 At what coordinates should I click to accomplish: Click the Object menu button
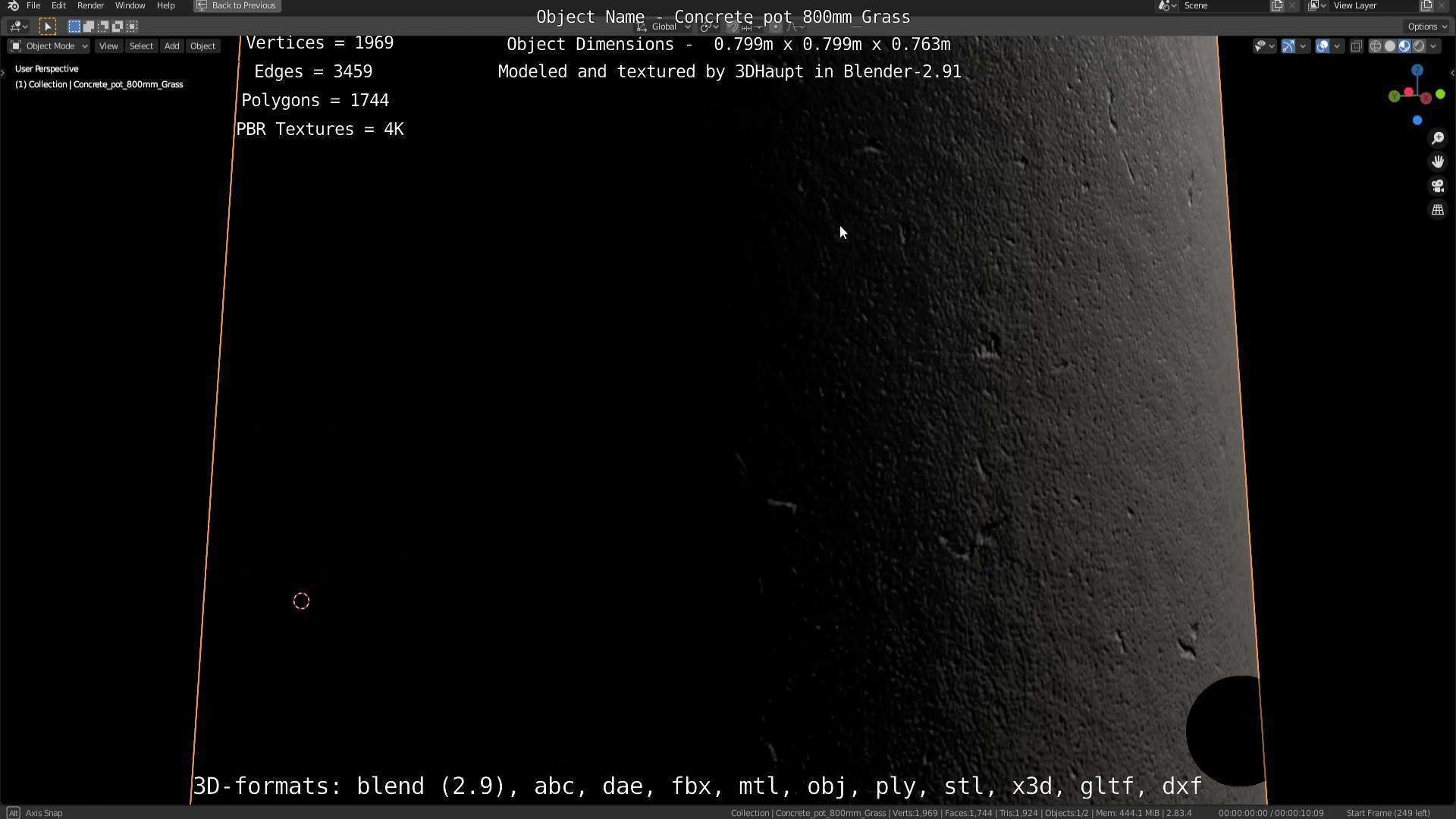pyautogui.click(x=202, y=46)
